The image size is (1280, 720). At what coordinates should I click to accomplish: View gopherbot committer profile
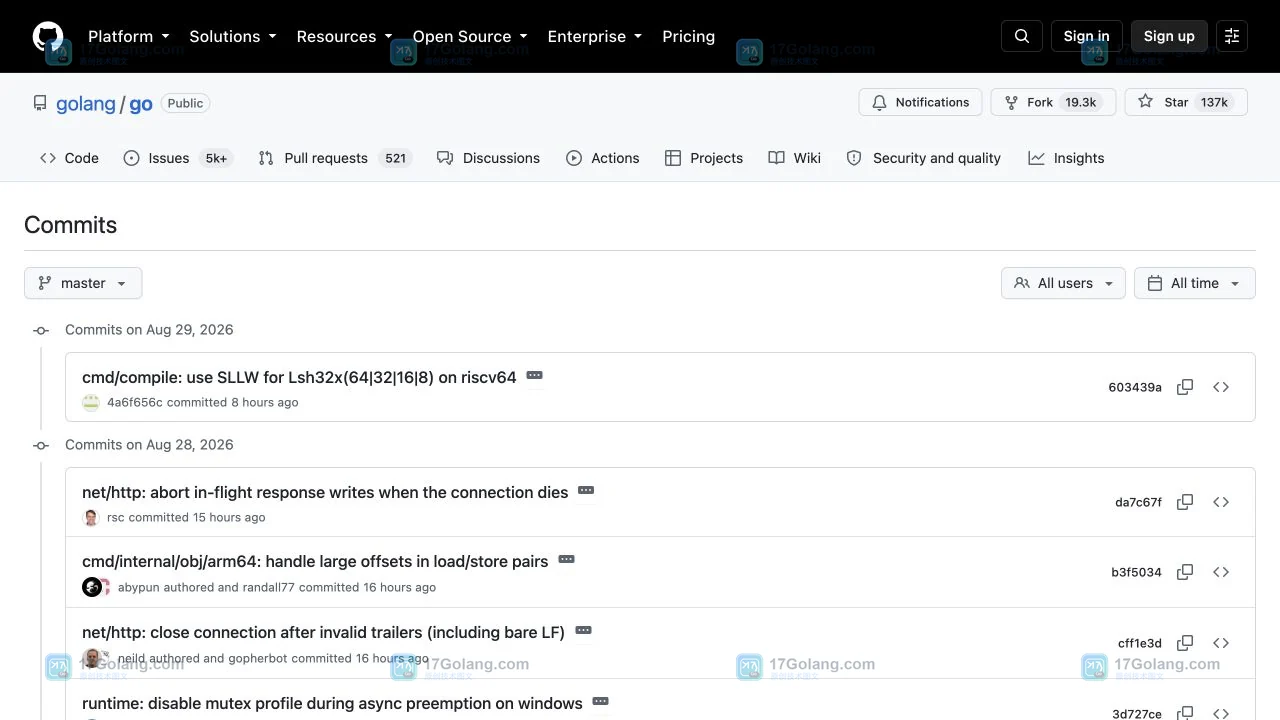pyautogui.click(x=258, y=658)
